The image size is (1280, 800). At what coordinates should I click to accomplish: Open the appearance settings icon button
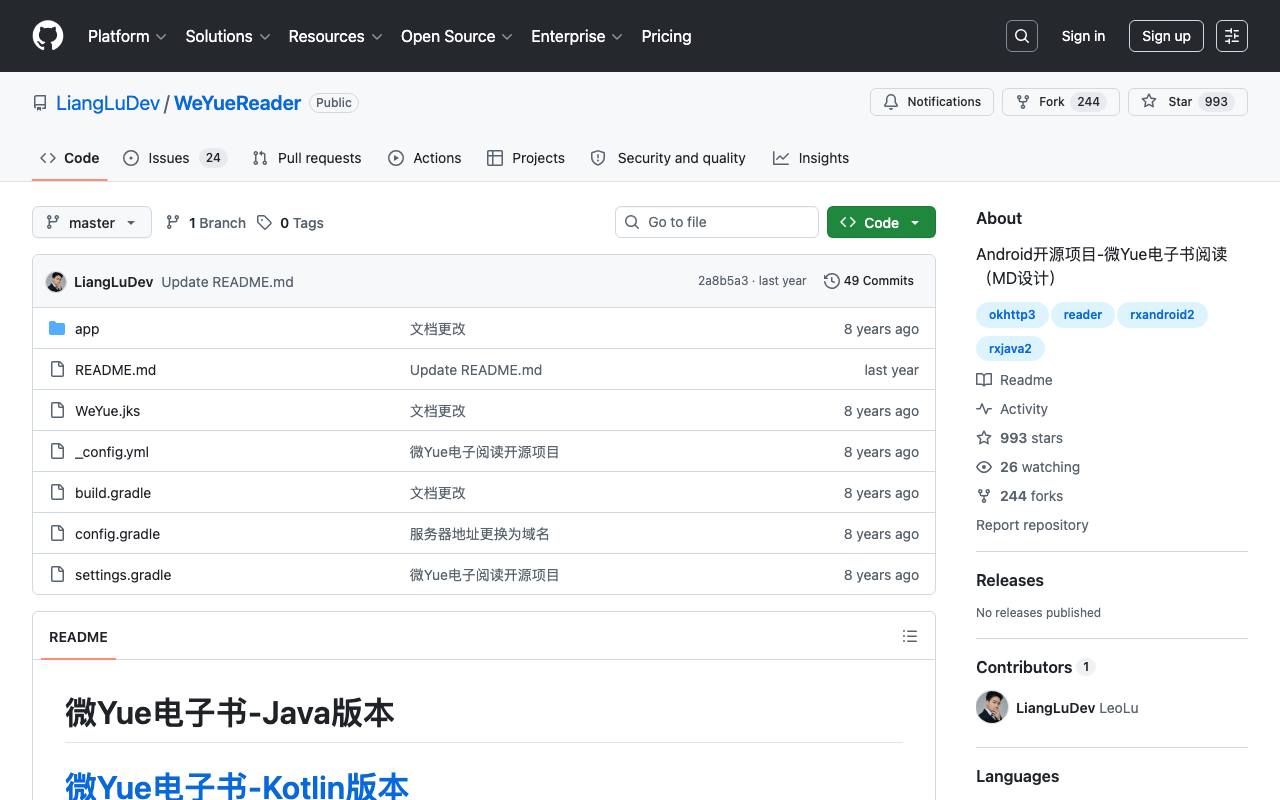(x=1232, y=36)
